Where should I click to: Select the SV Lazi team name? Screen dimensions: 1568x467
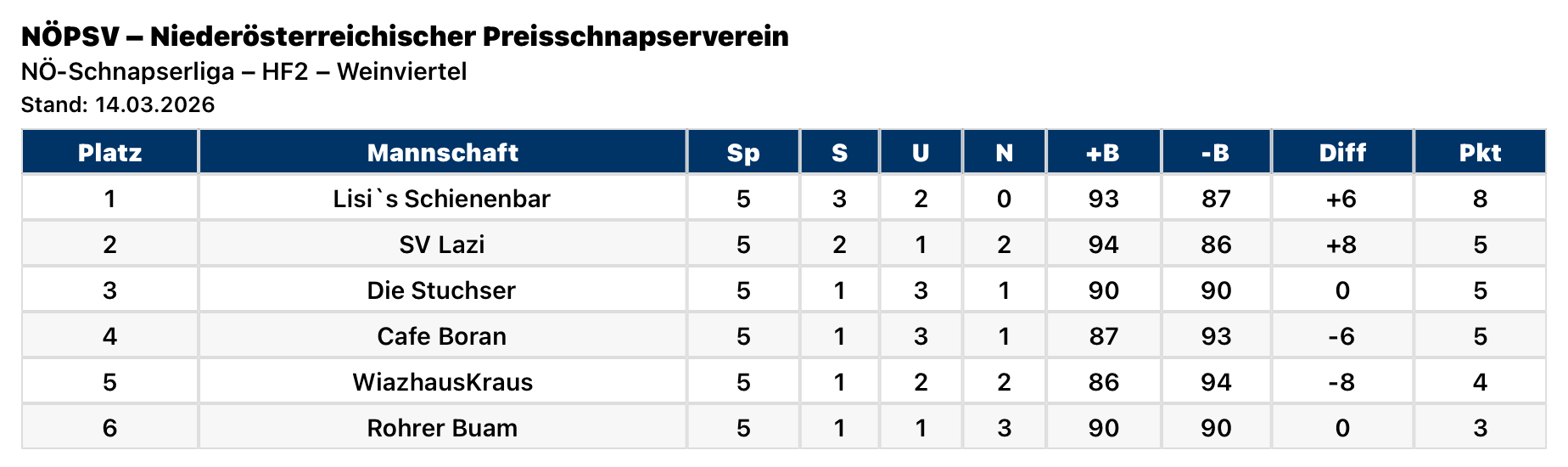(x=441, y=245)
